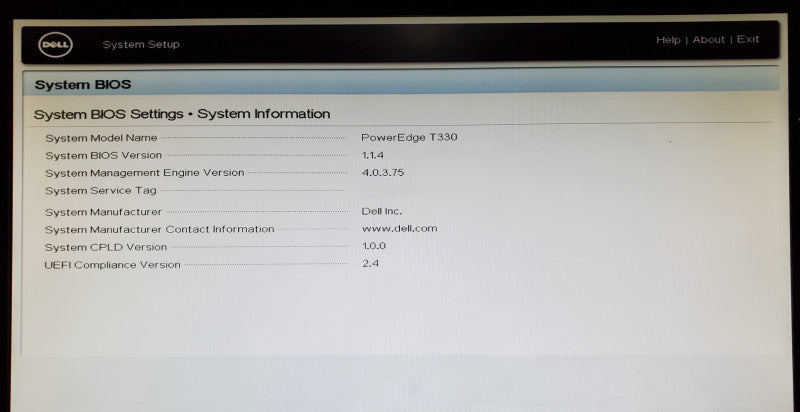Click System BIOS Settings • System Information heading
Image resolution: width=800 pixels, height=412 pixels.
[182, 114]
